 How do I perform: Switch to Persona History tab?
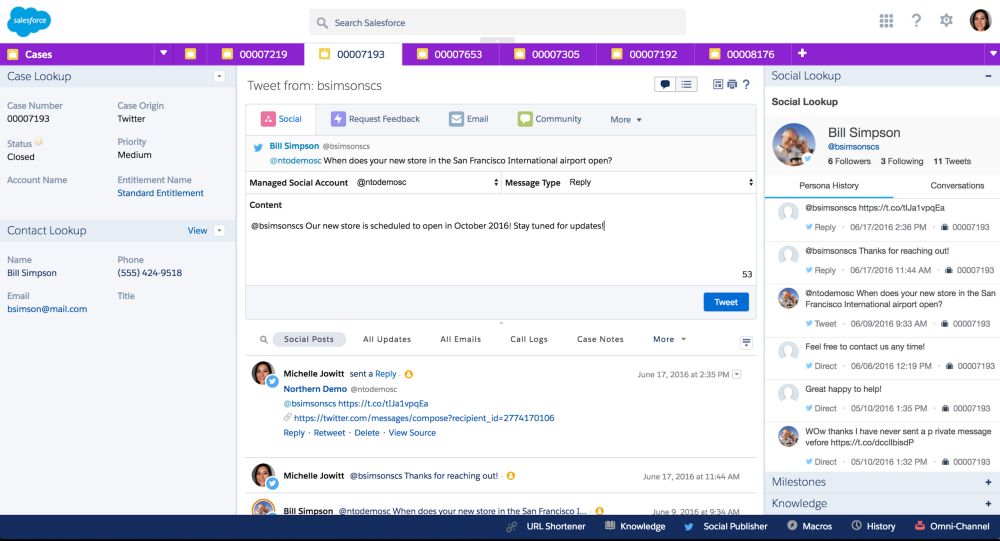coord(828,186)
